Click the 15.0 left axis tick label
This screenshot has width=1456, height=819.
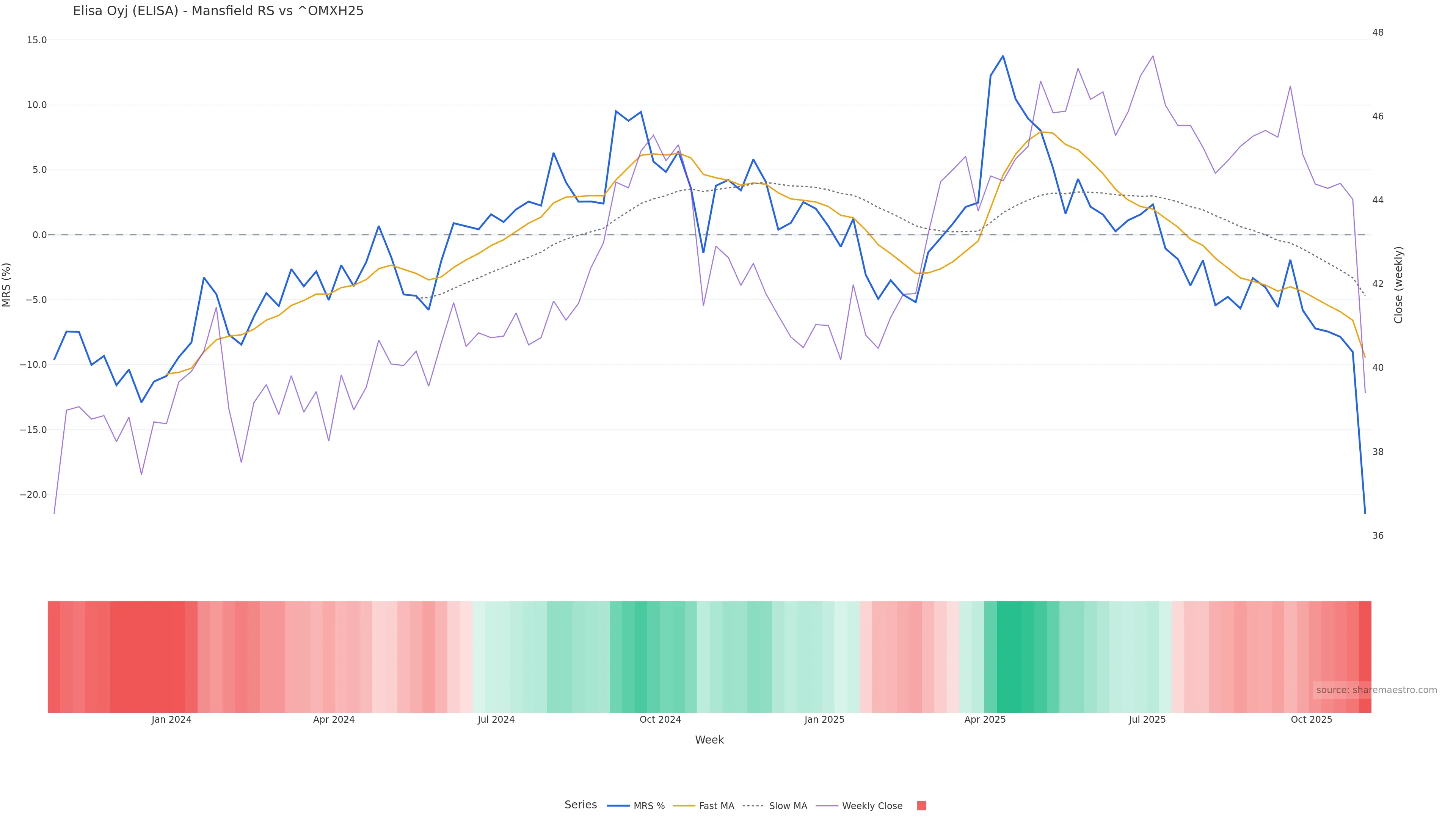click(36, 40)
